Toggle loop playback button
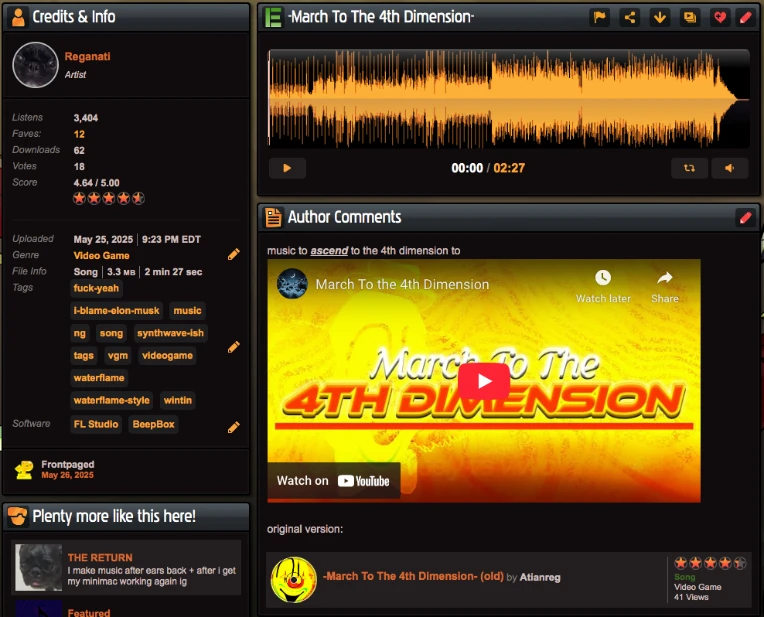 [689, 168]
